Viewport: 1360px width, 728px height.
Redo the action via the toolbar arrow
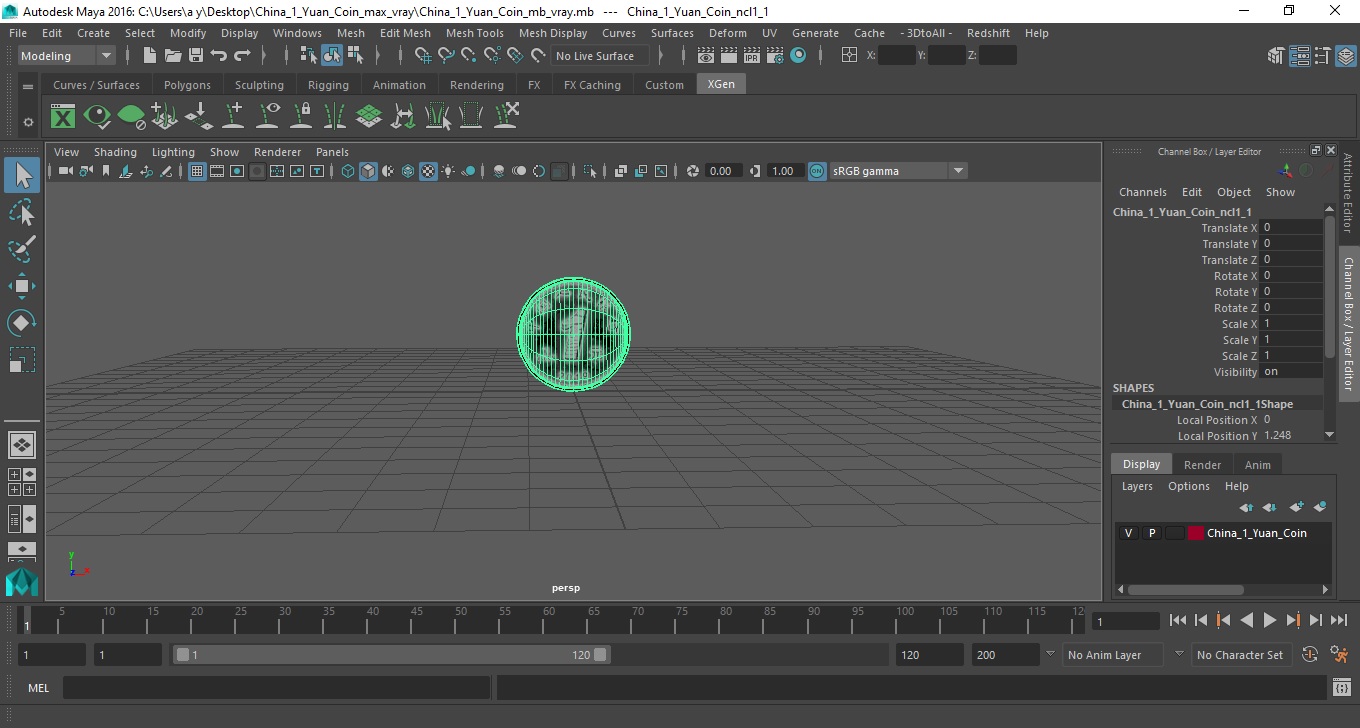tap(242, 56)
